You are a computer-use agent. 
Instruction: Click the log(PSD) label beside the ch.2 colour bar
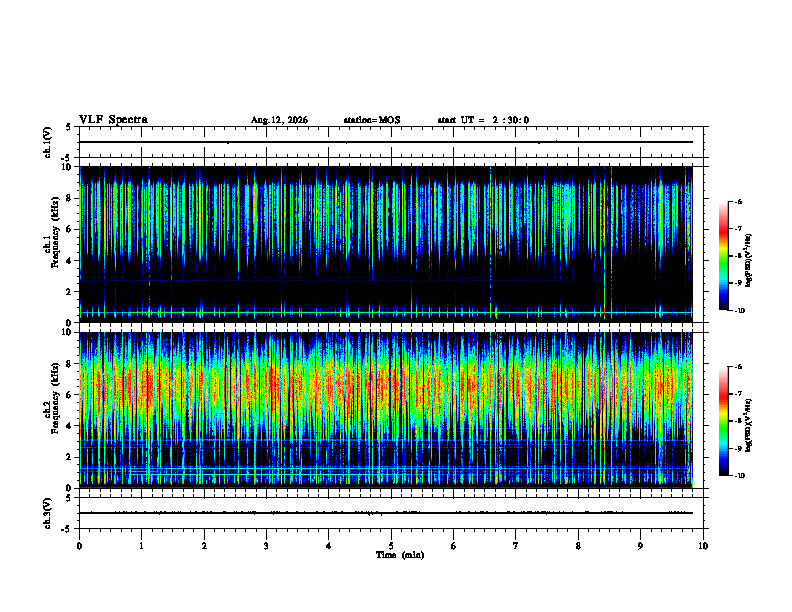click(x=749, y=425)
